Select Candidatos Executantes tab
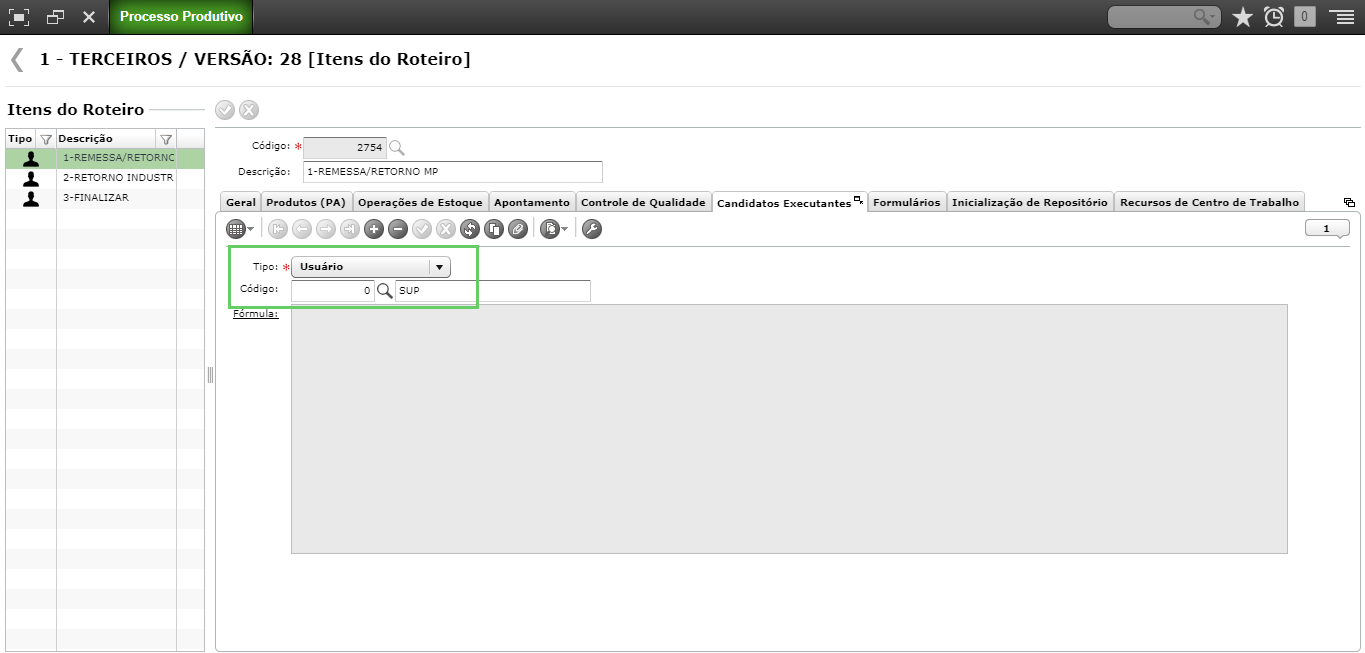Screen dimensions: 1365x653 click(789, 202)
